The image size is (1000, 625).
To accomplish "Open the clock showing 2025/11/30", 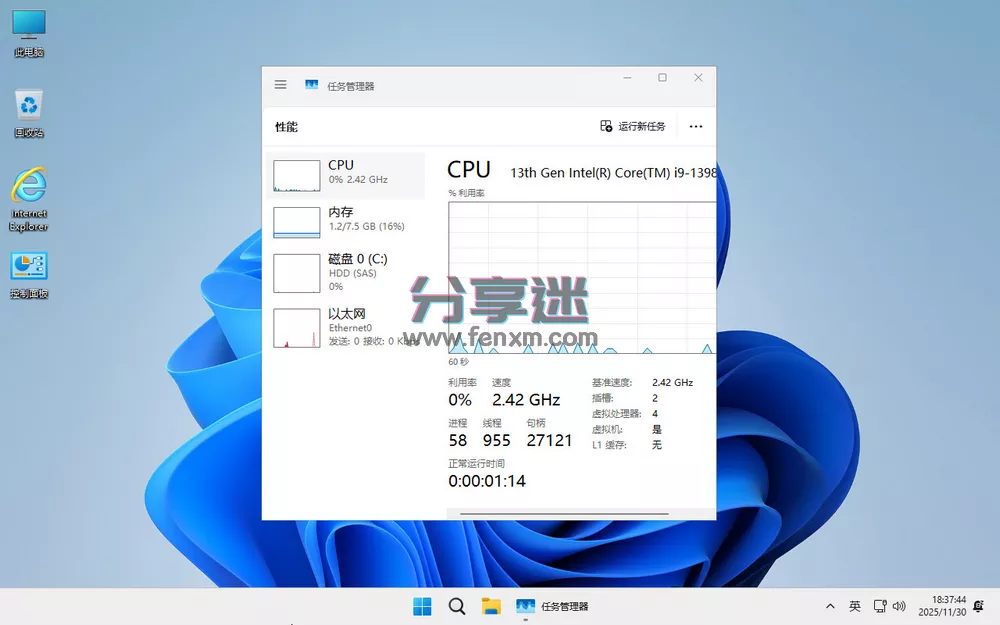I will [x=941, y=606].
